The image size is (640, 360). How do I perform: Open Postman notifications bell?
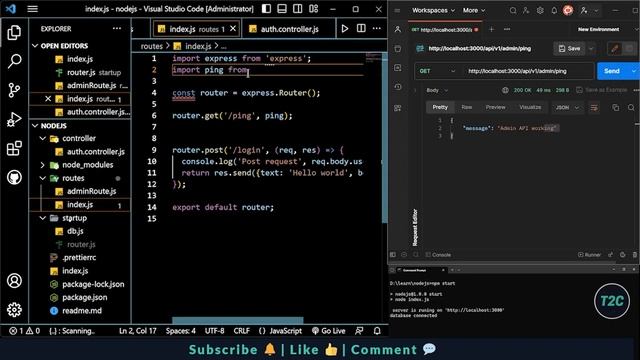(554, 11)
